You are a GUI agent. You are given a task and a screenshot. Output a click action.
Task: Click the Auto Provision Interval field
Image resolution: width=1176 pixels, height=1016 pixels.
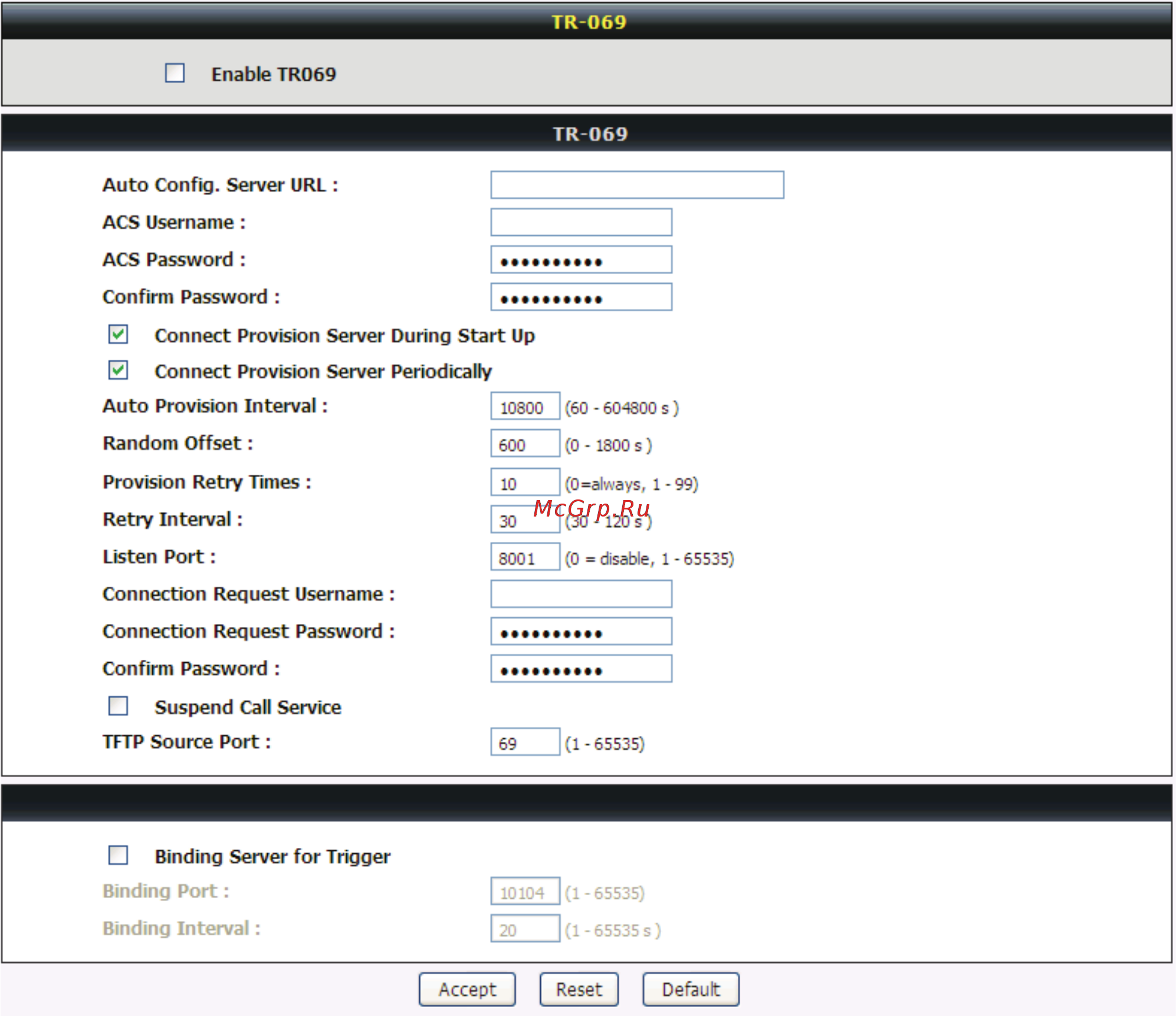(x=525, y=406)
